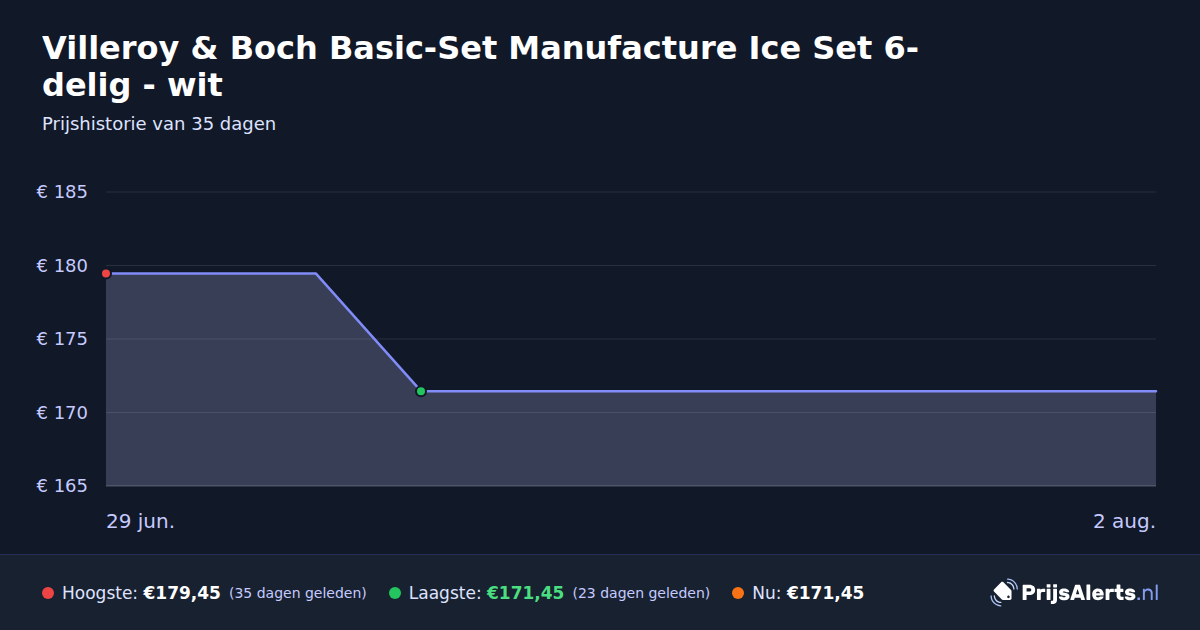Click the lowest price €171,45 green value
Image resolution: width=1200 pixels, height=630 pixels.
point(525,593)
